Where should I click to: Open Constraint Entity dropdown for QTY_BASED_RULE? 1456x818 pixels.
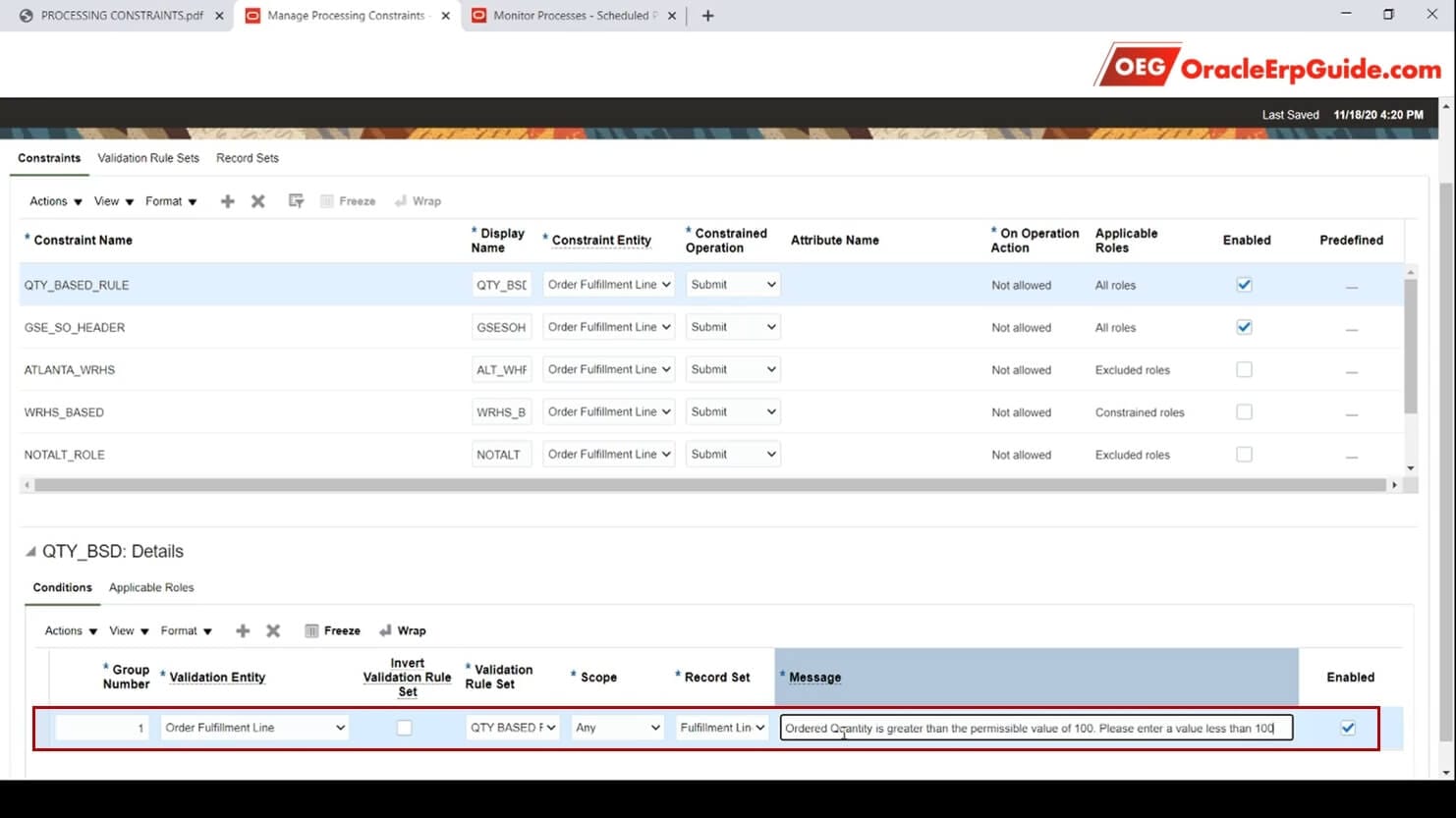(x=608, y=285)
